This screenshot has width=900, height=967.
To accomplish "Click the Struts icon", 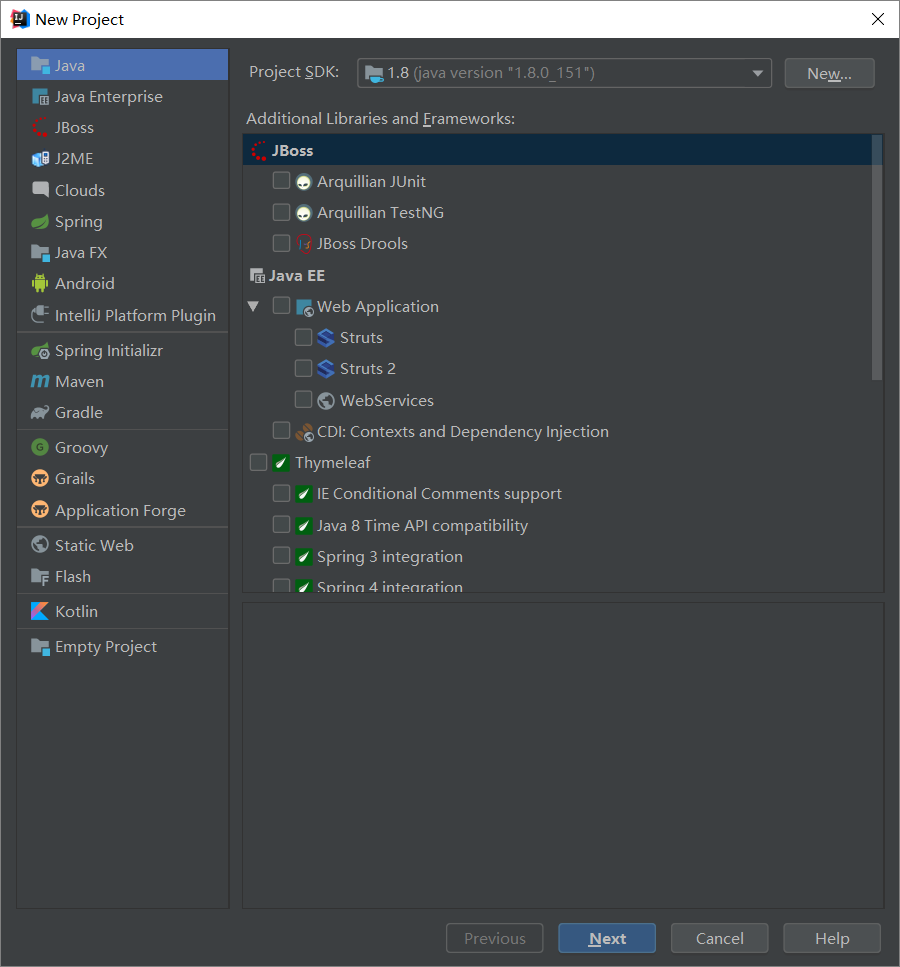I will [326, 338].
